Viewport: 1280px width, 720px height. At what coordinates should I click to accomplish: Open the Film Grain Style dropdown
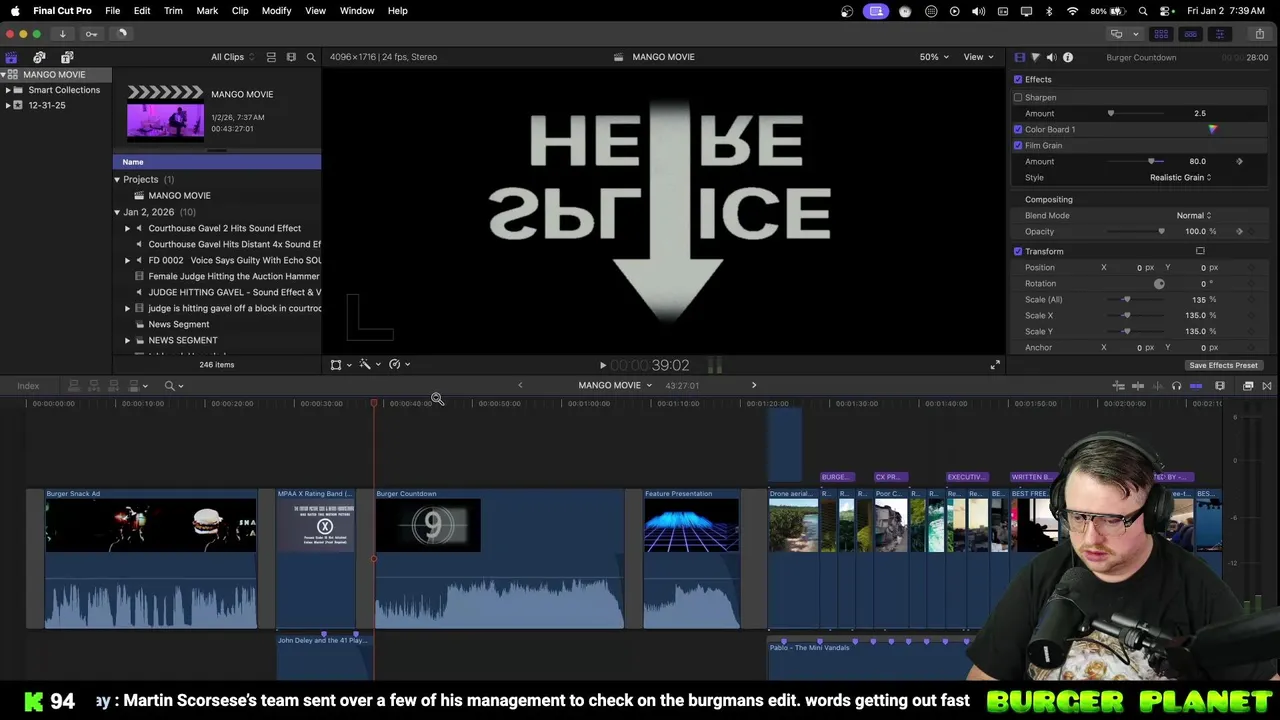coord(1180,177)
